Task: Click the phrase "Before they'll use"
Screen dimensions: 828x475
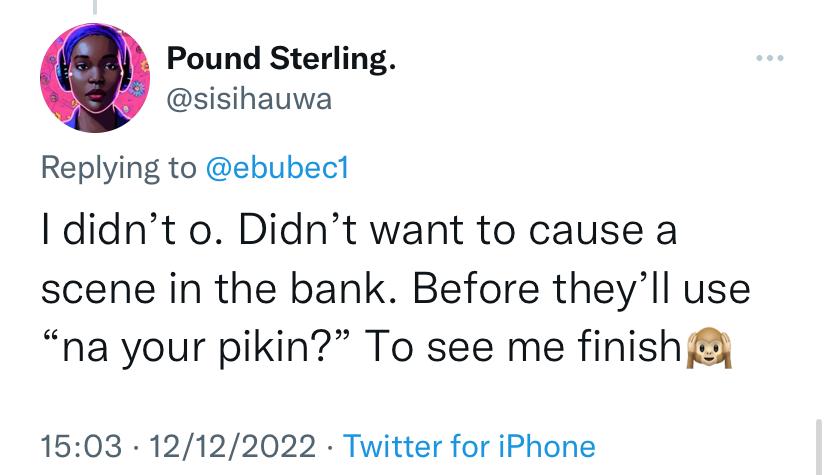Action: point(581,289)
